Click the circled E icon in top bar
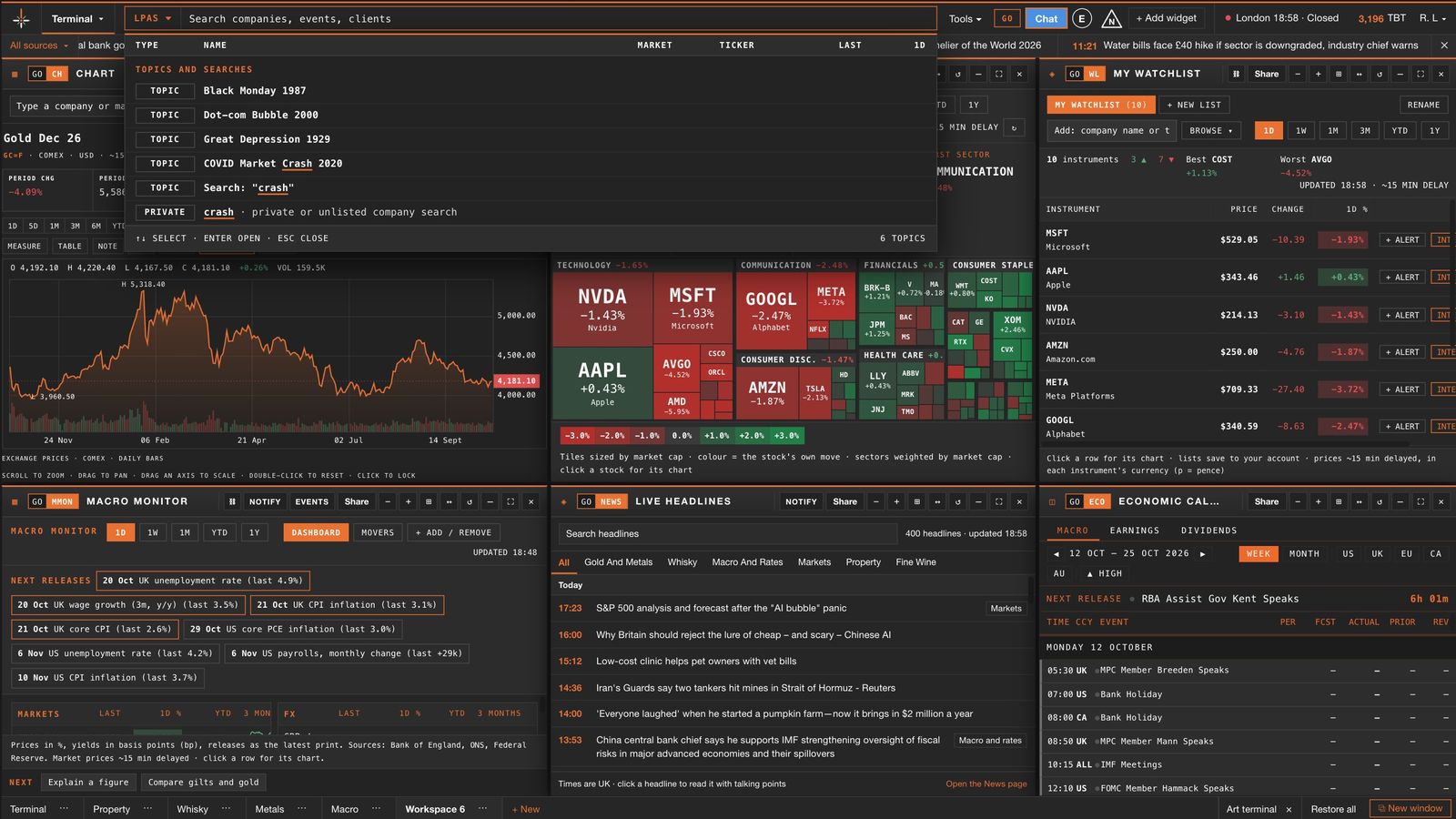 [1081, 18]
